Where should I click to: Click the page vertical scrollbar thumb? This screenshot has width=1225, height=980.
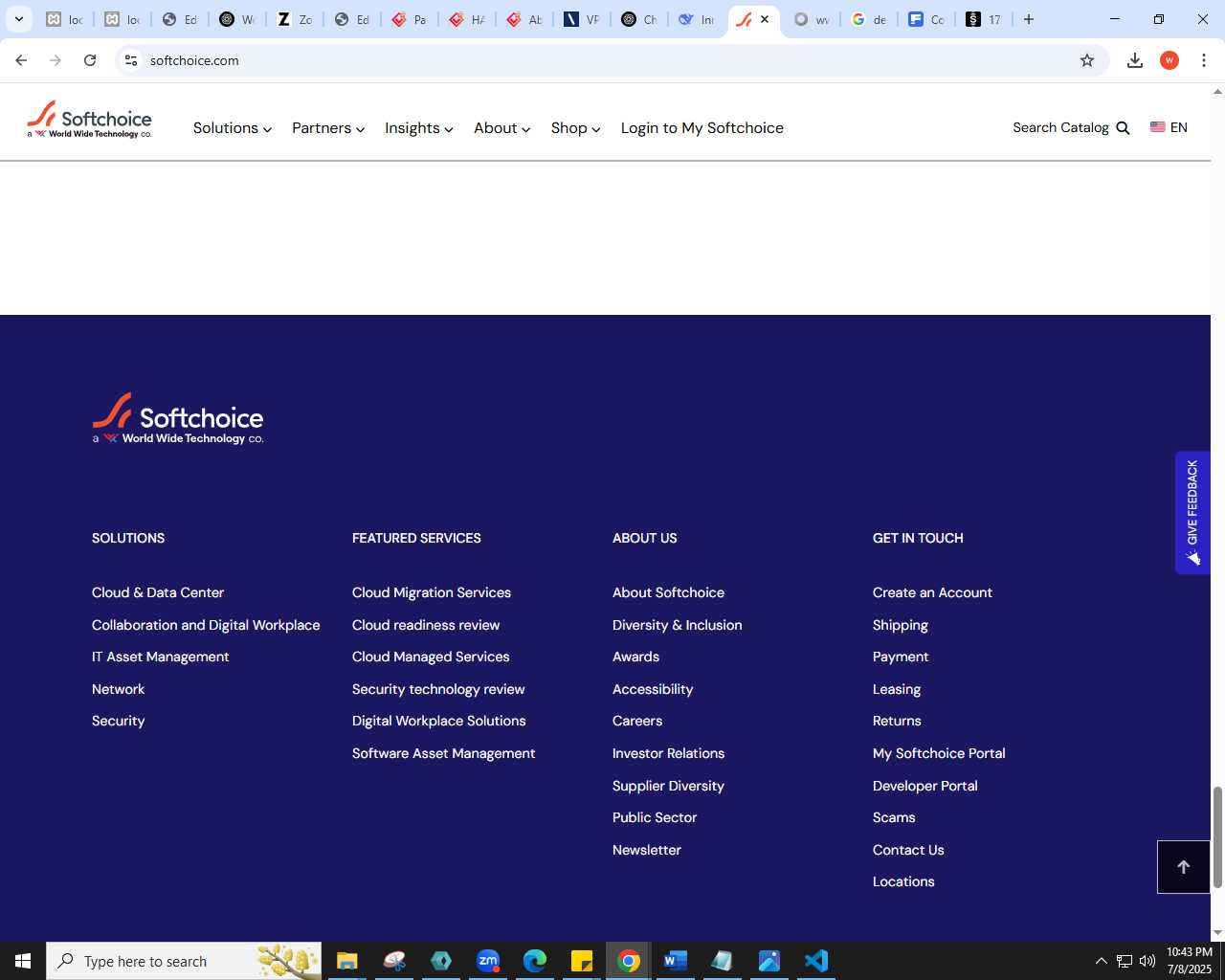tap(1217, 837)
